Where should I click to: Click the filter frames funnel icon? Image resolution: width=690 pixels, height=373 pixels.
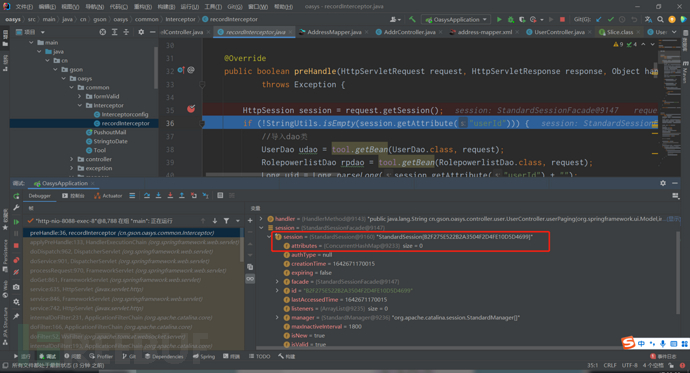(226, 221)
